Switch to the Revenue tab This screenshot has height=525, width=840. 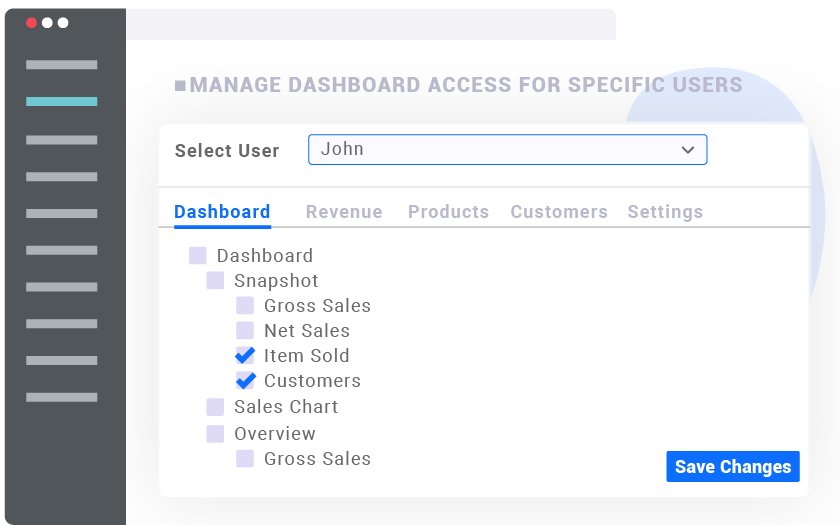click(x=344, y=212)
